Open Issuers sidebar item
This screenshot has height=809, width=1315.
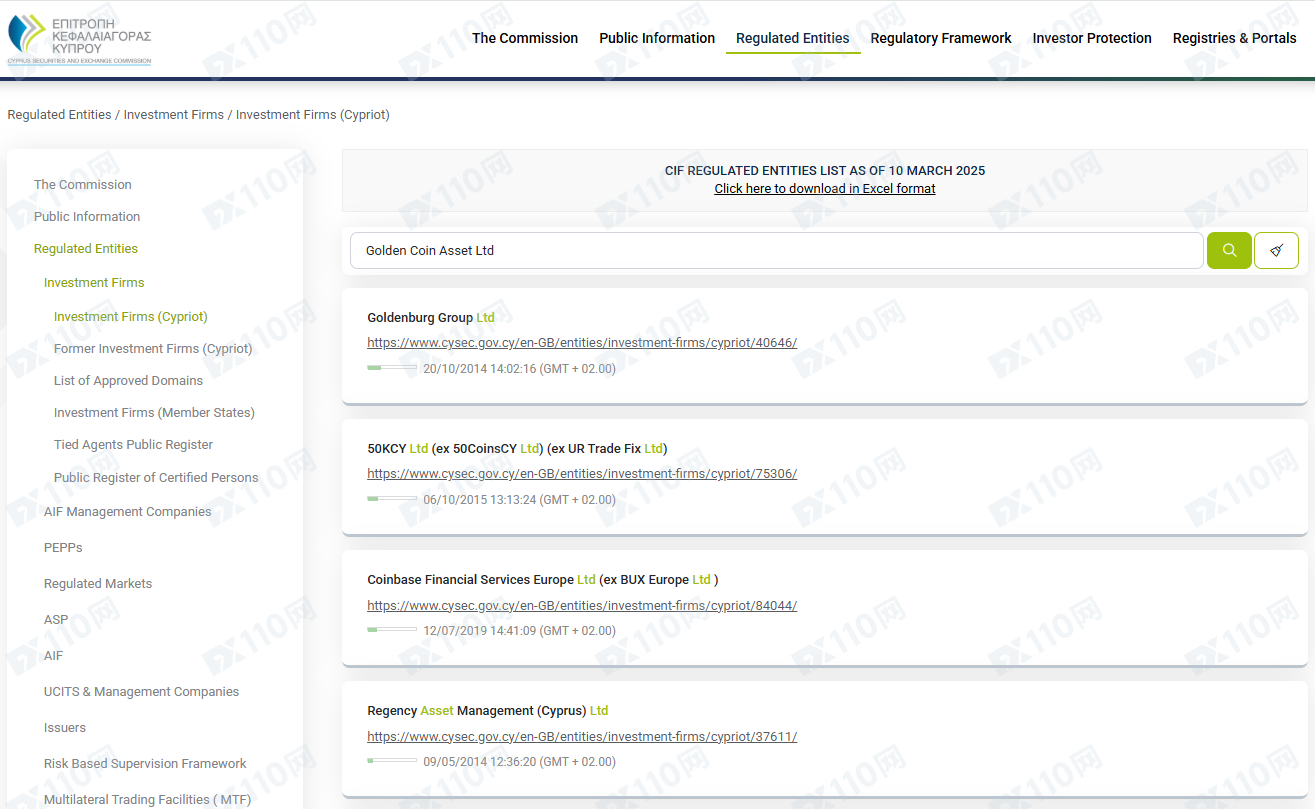tap(65, 728)
